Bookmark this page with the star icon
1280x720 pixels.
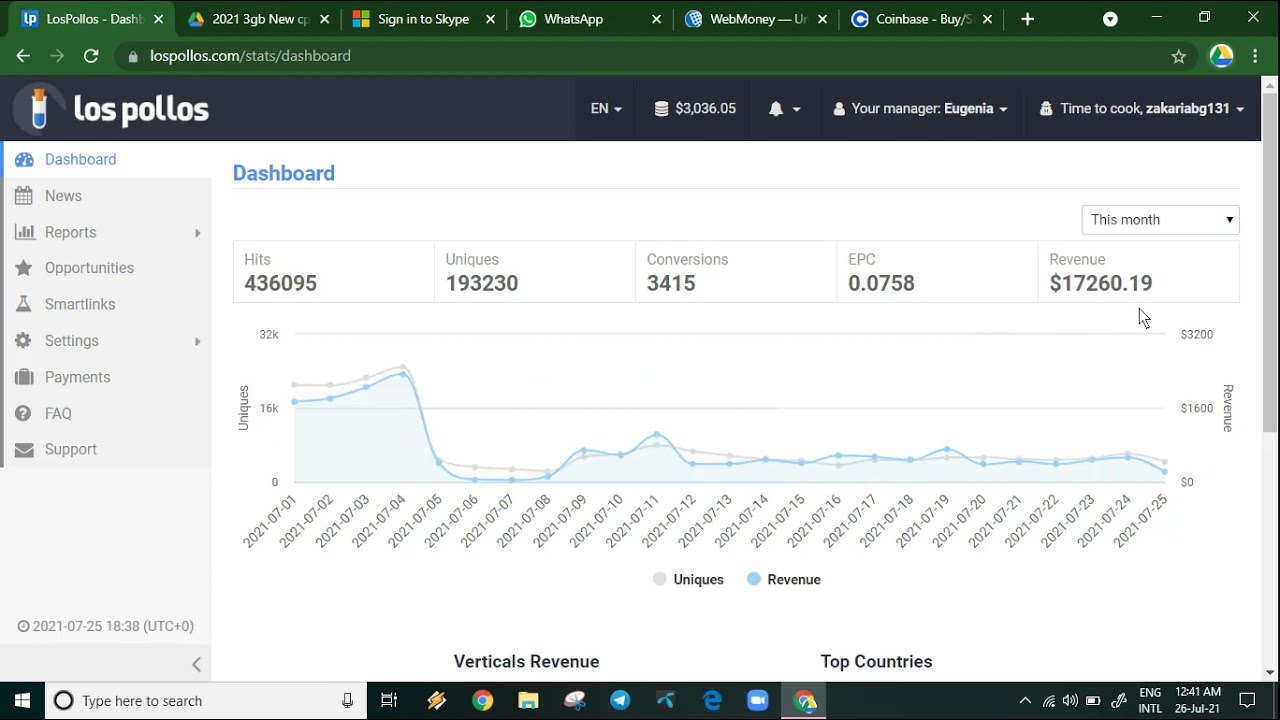click(1179, 57)
